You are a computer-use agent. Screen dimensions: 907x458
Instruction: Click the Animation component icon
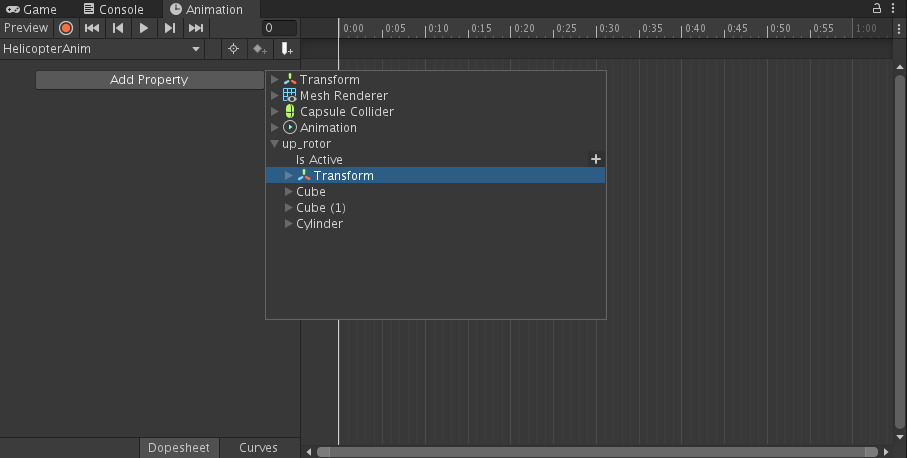(x=290, y=127)
